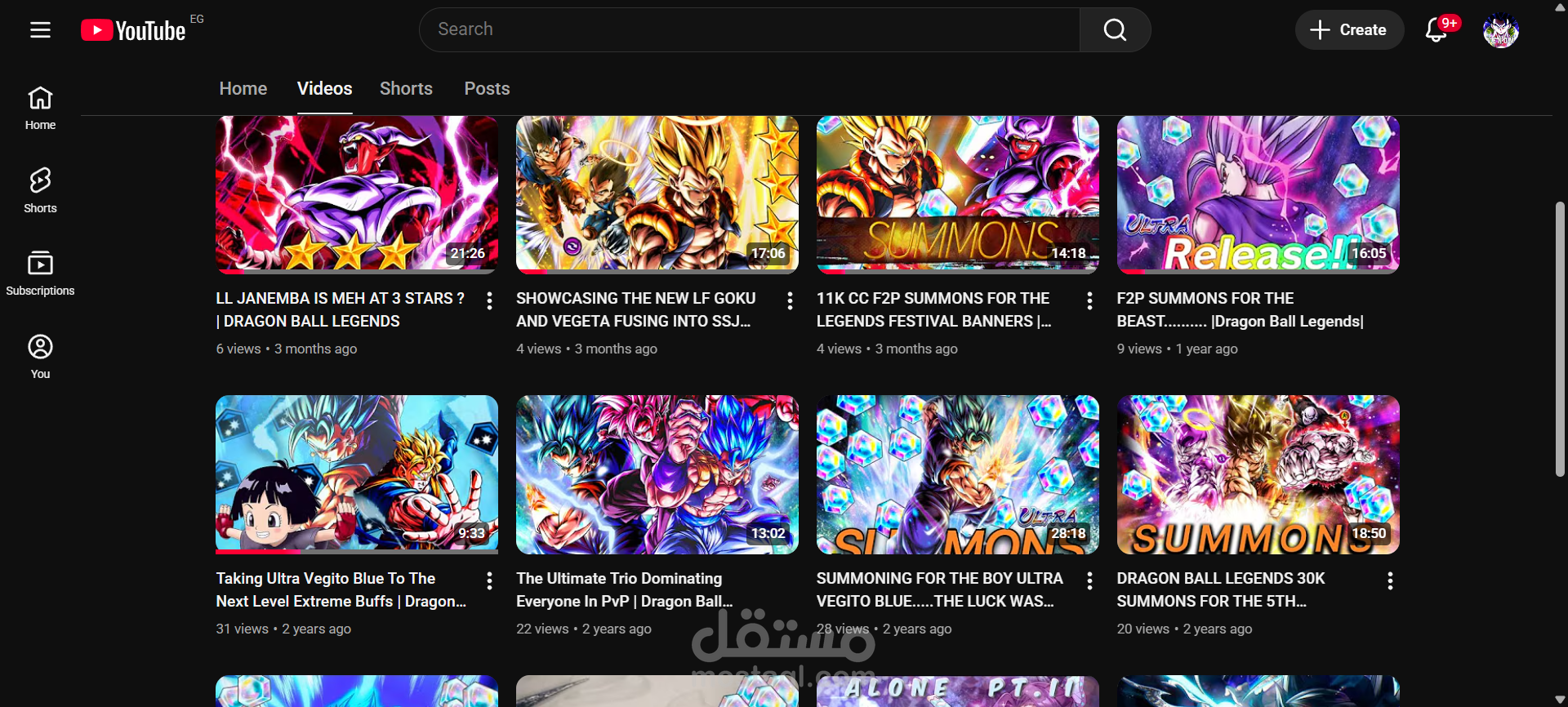Open the Posts tab

click(x=487, y=88)
